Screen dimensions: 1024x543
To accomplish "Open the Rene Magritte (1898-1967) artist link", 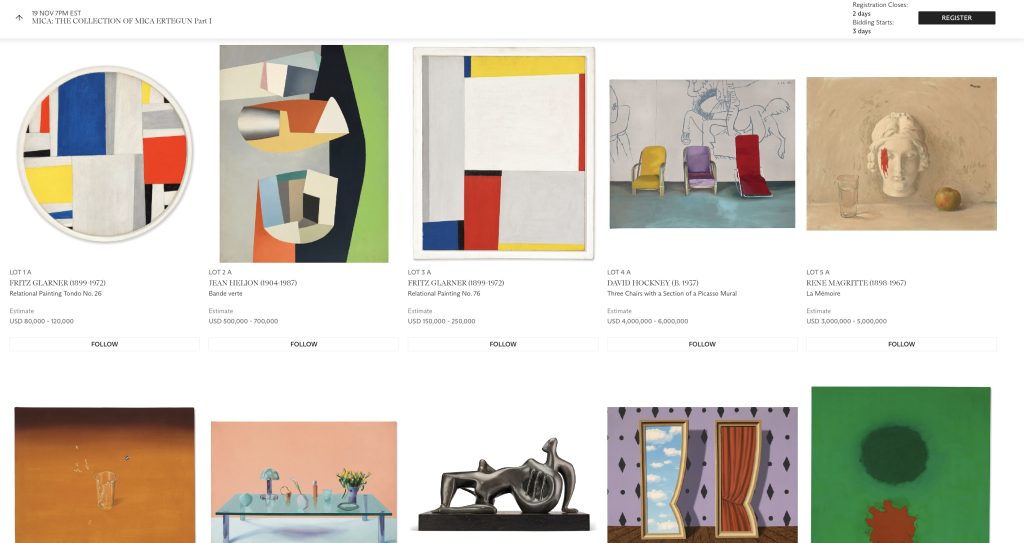I will (x=856, y=283).
